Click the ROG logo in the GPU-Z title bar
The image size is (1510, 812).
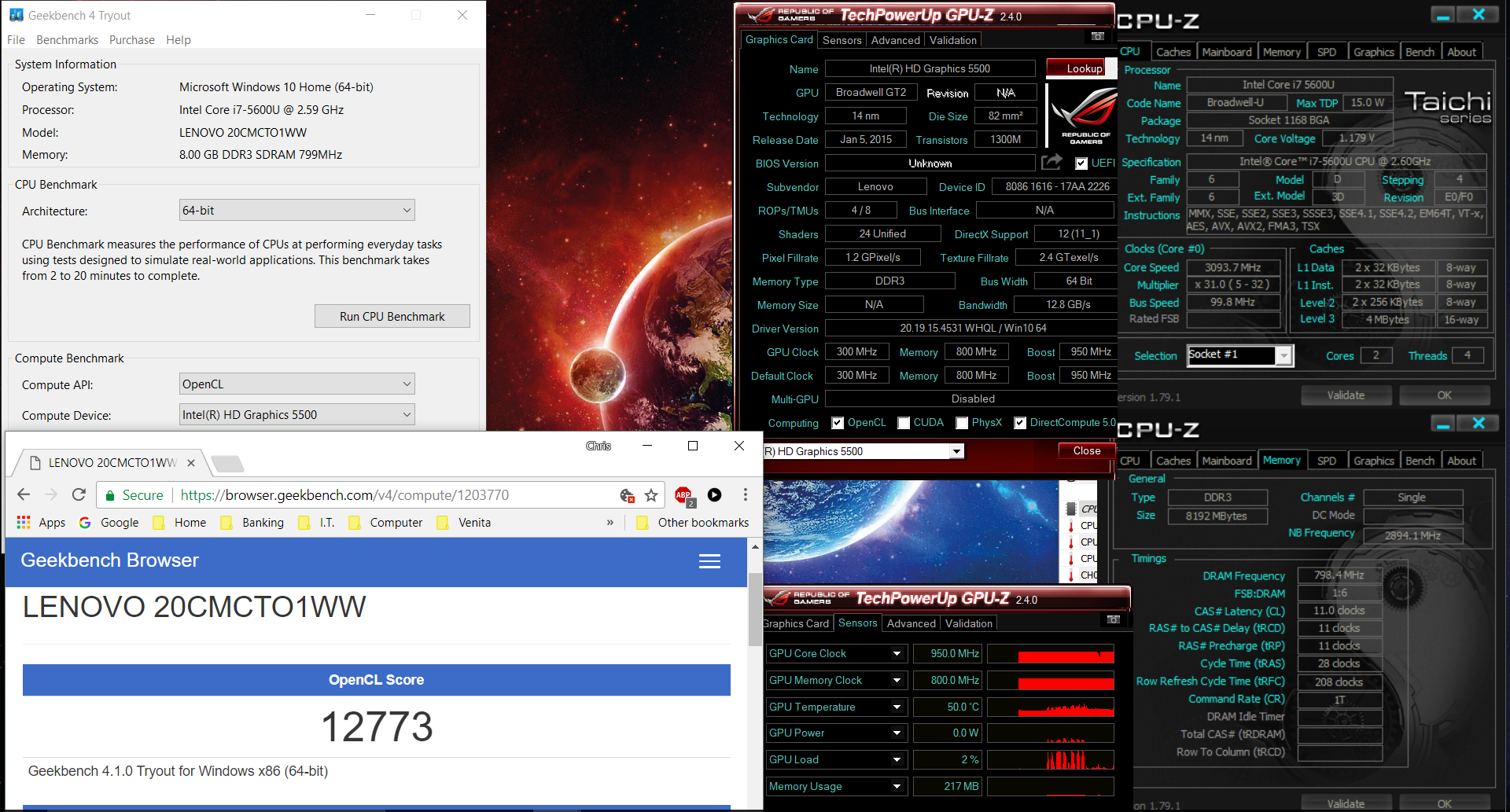point(762,15)
